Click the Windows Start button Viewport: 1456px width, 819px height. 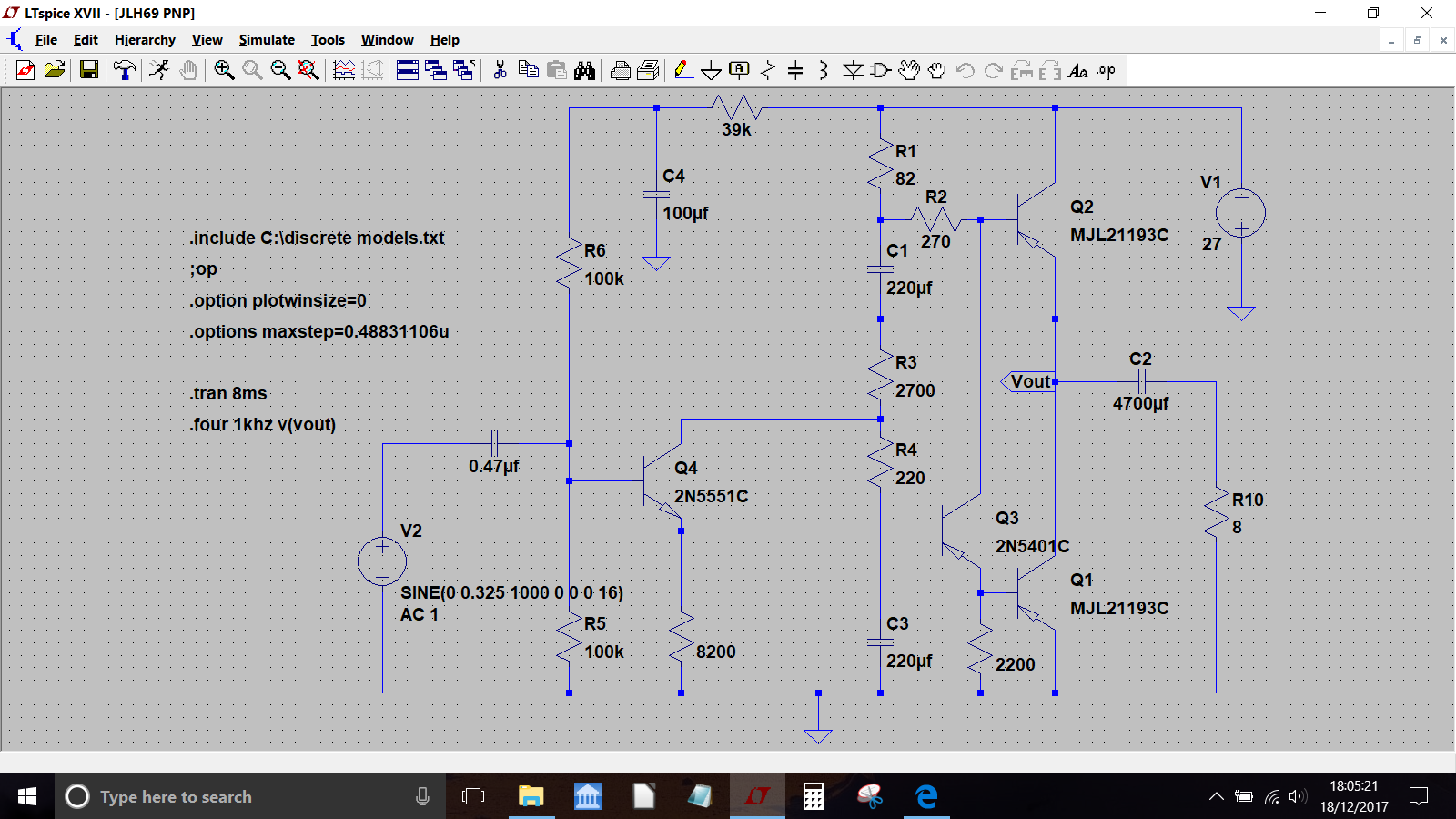27,796
